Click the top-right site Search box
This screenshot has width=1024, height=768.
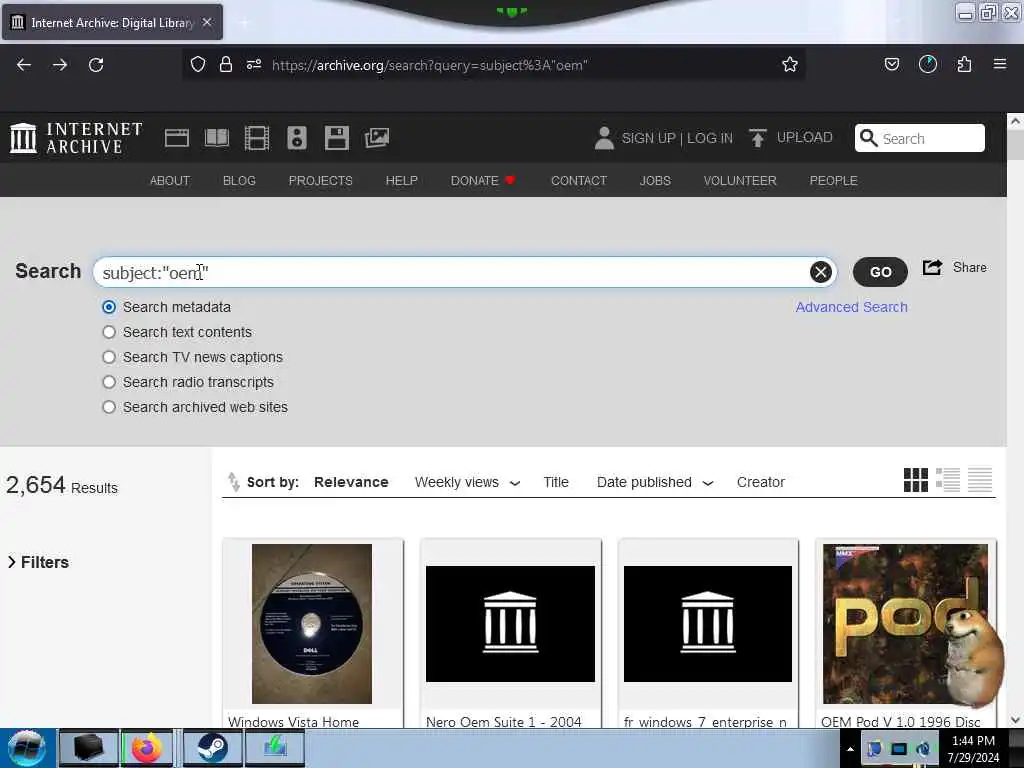[x=920, y=138]
